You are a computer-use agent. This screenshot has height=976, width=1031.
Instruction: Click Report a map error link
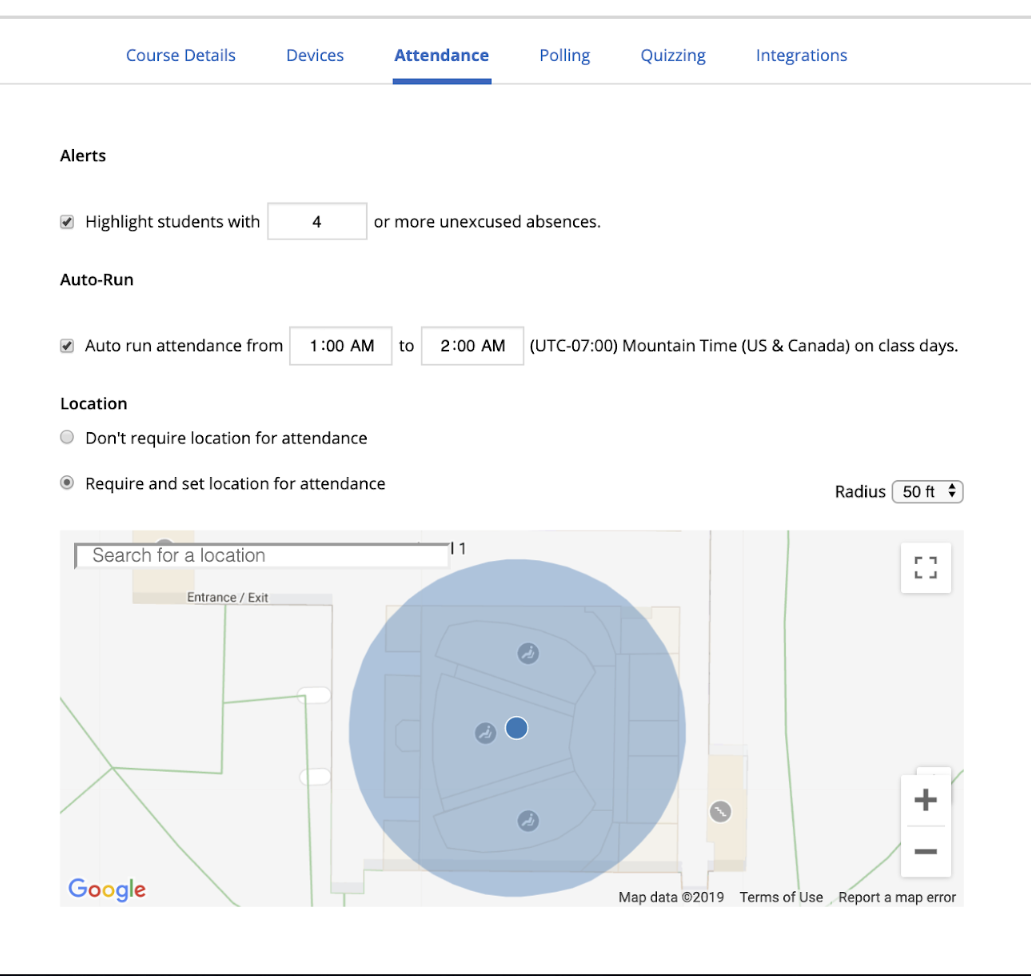point(897,897)
